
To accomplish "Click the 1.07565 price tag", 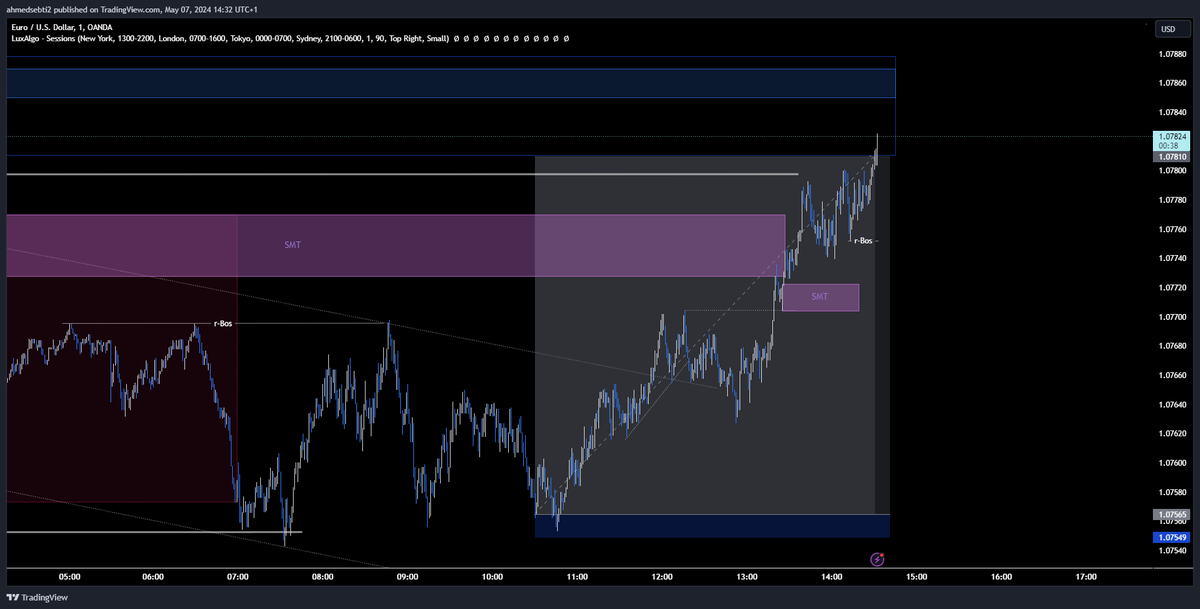I will pos(1171,515).
